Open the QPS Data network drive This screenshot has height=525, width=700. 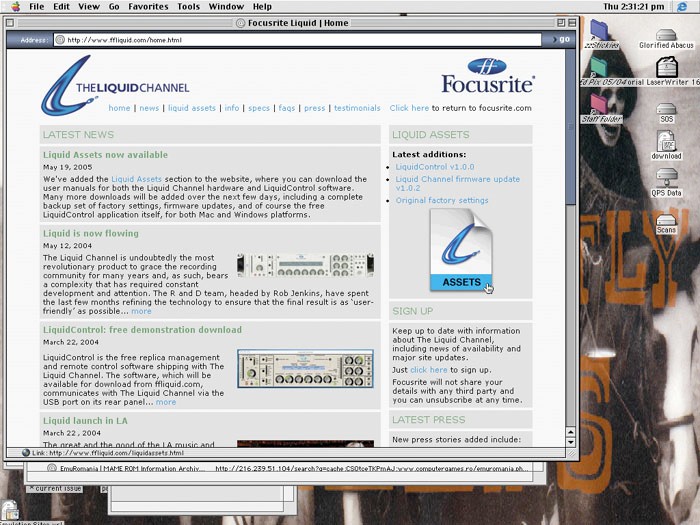pyautogui.click(x=666, y=182)
